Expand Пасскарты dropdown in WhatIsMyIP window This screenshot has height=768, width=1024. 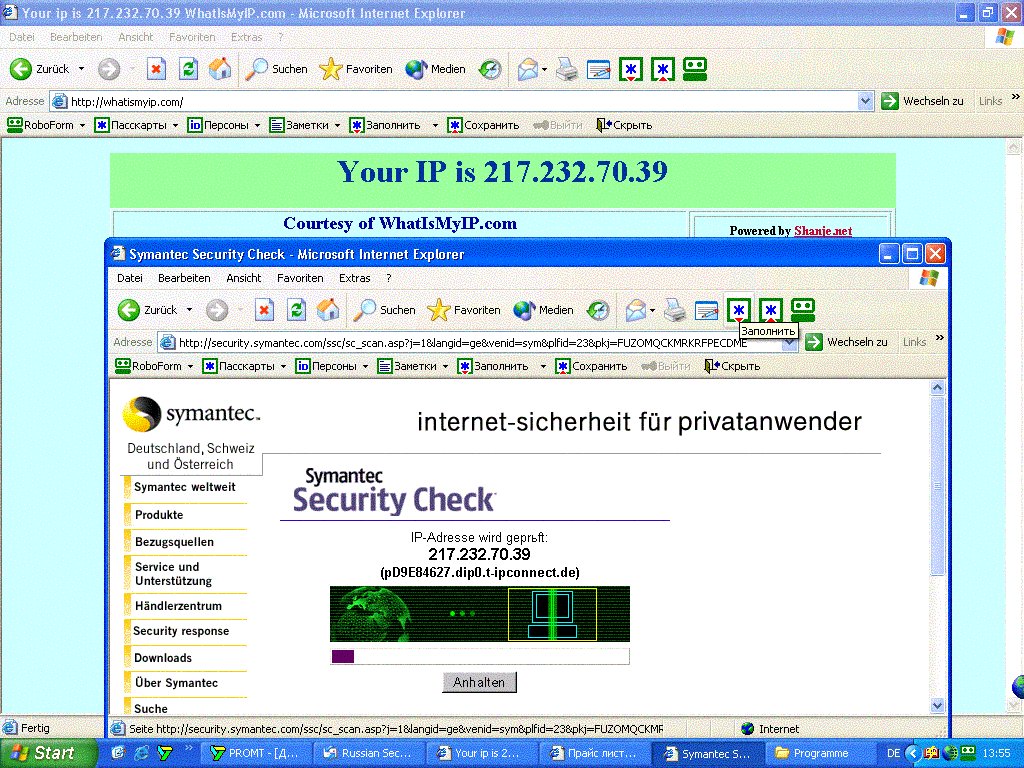coord(176,125)
